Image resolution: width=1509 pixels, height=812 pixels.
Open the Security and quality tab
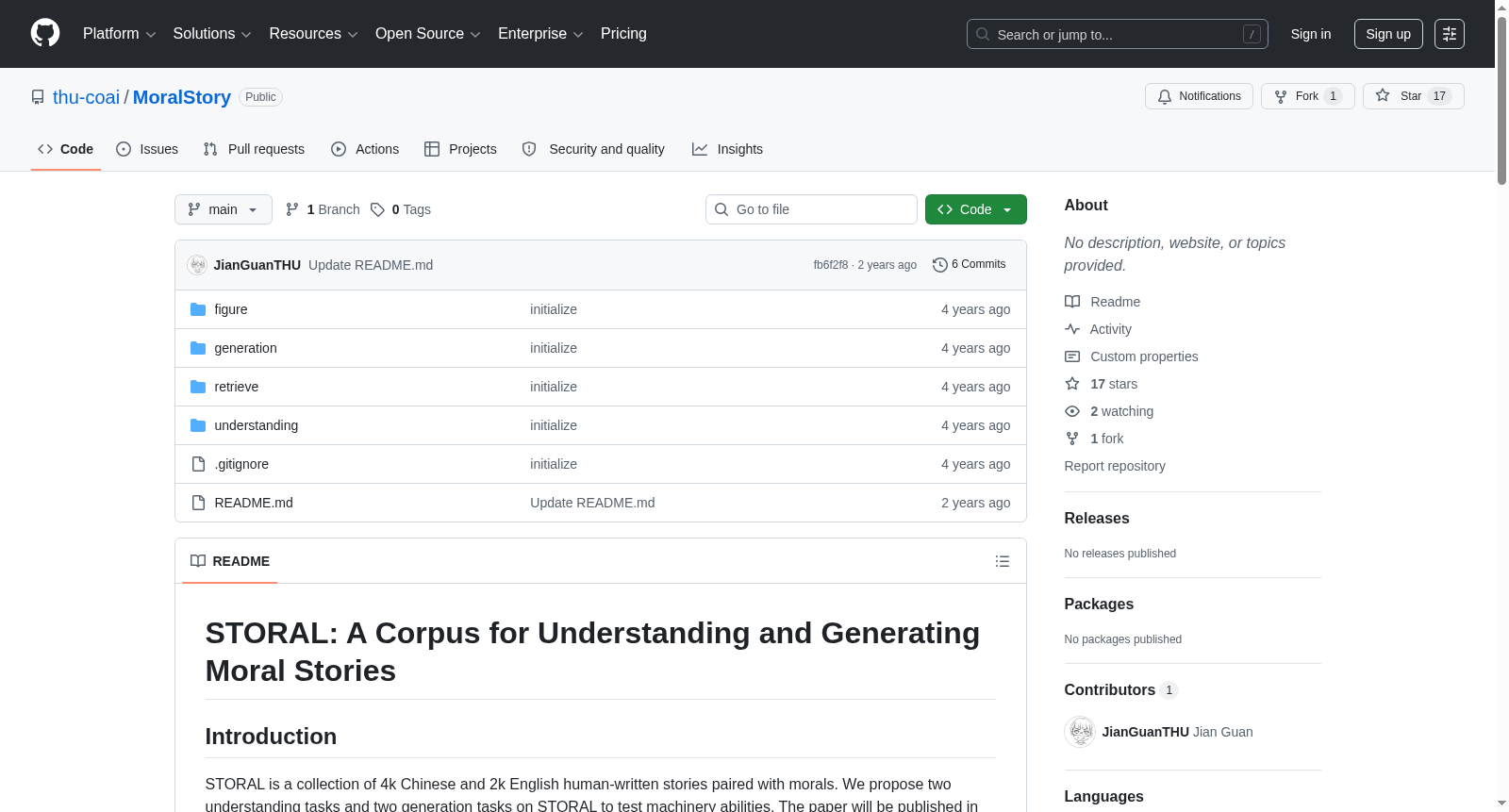[x=593, y=149]
